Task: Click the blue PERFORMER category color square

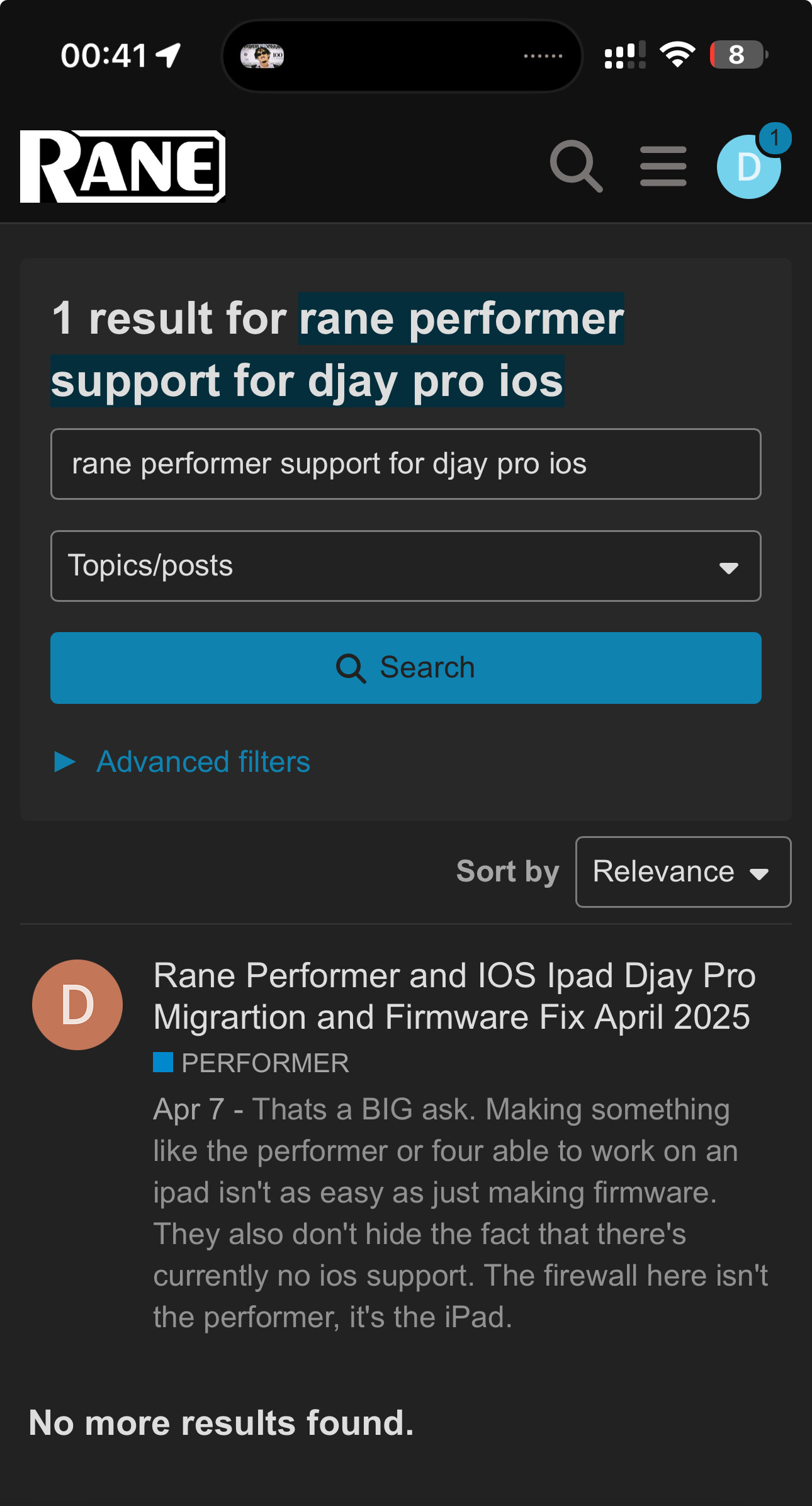Action: 163,1062
